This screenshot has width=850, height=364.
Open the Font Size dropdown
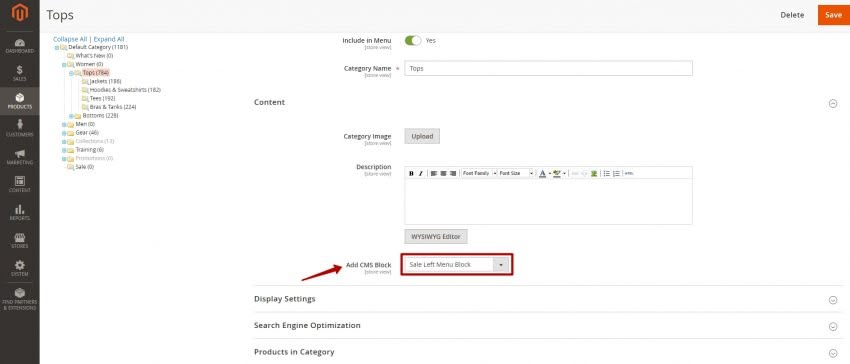pyautogui.click(x=516, y=174)
